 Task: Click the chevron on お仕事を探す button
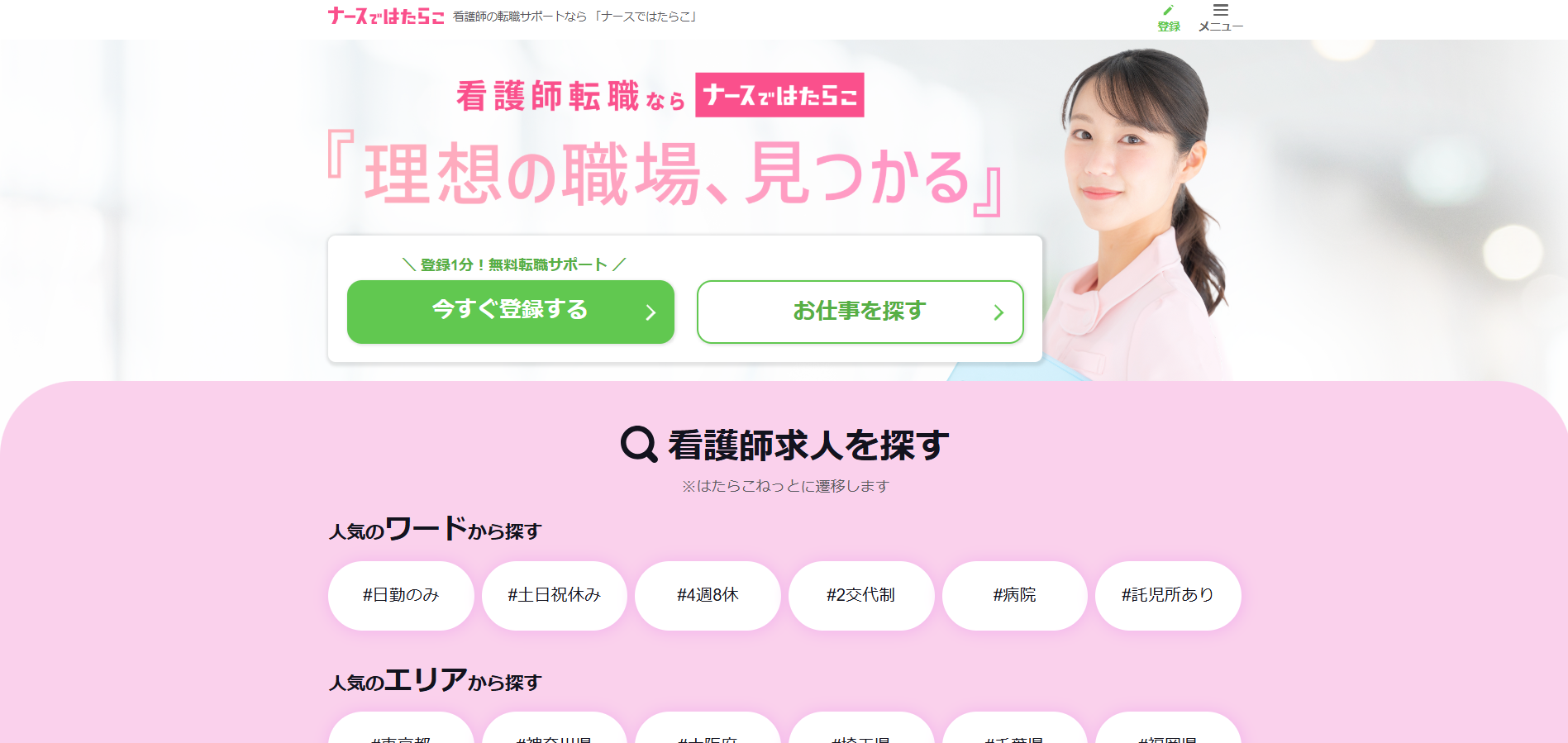[998, 312]
